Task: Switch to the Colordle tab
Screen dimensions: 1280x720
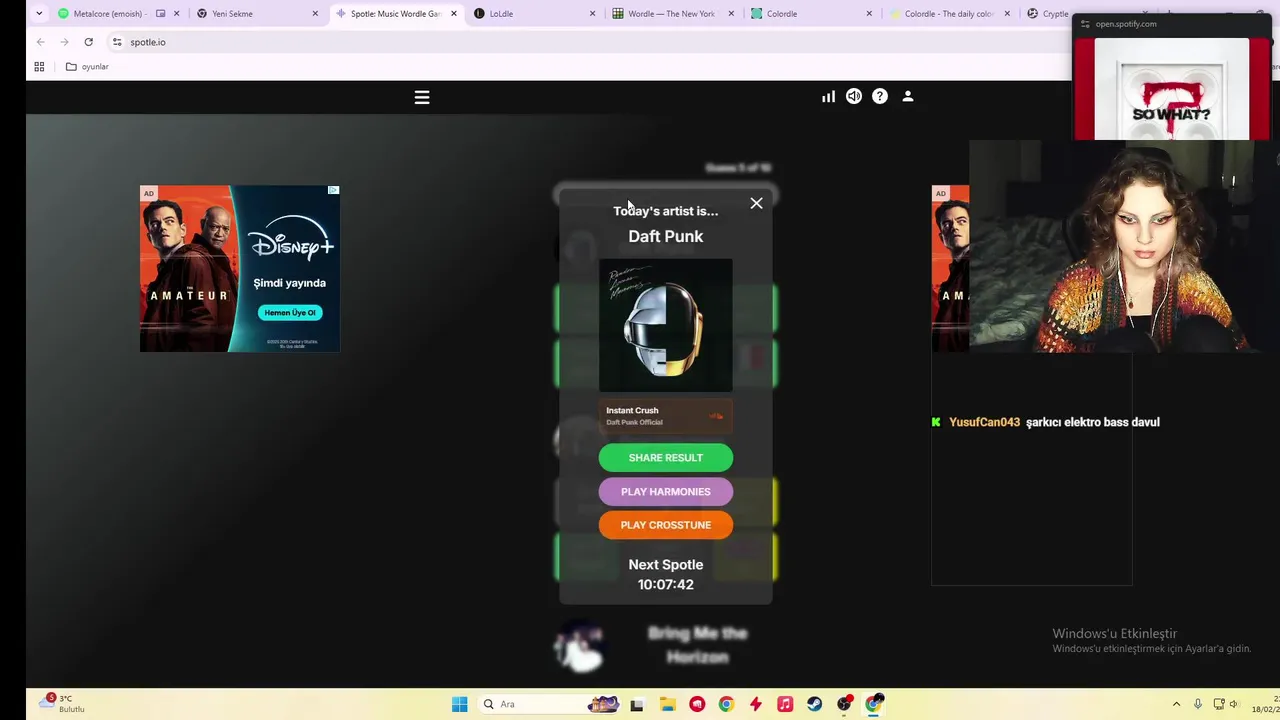Action: pos(810,14)
